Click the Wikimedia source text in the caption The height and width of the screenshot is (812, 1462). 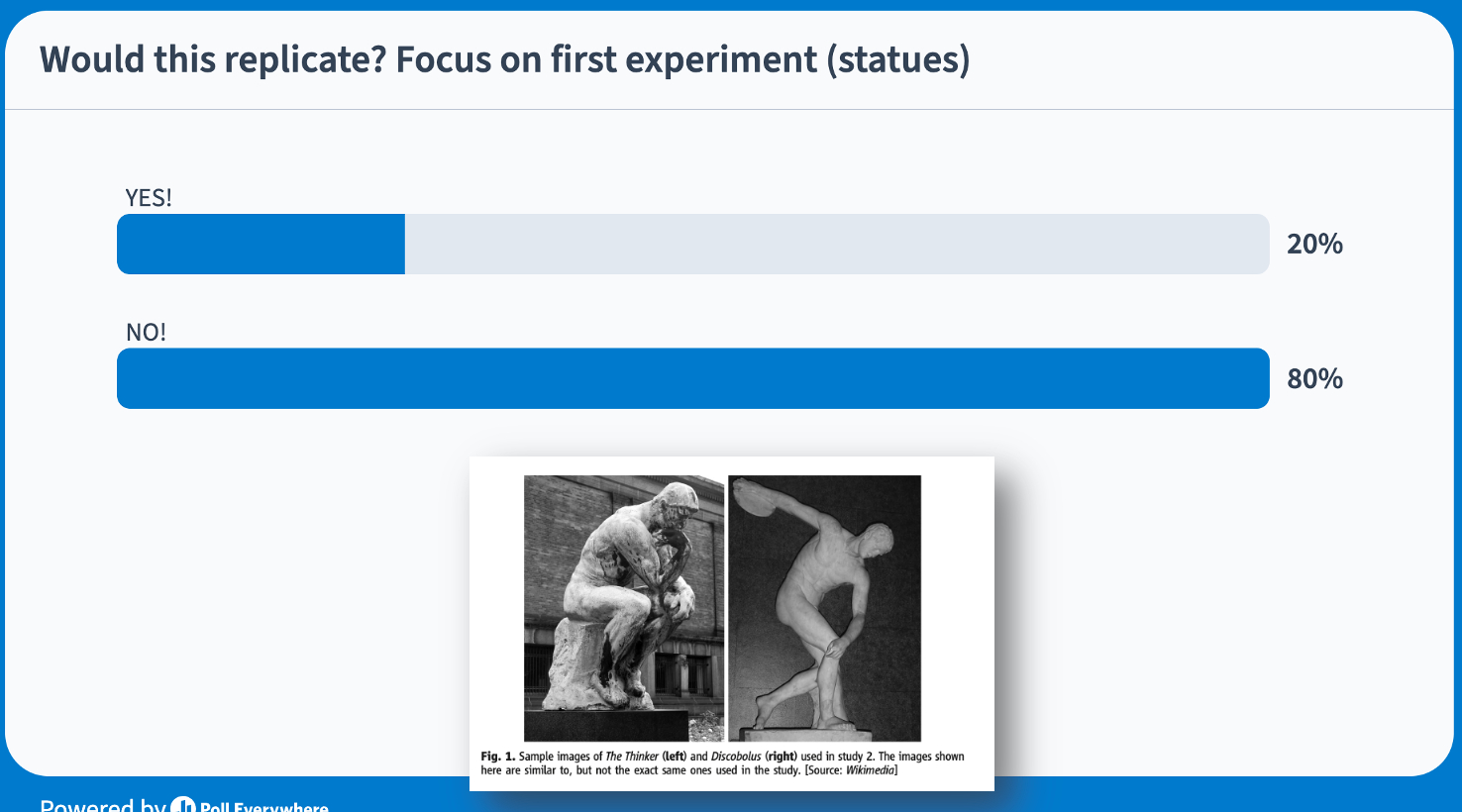pos(869,770)
